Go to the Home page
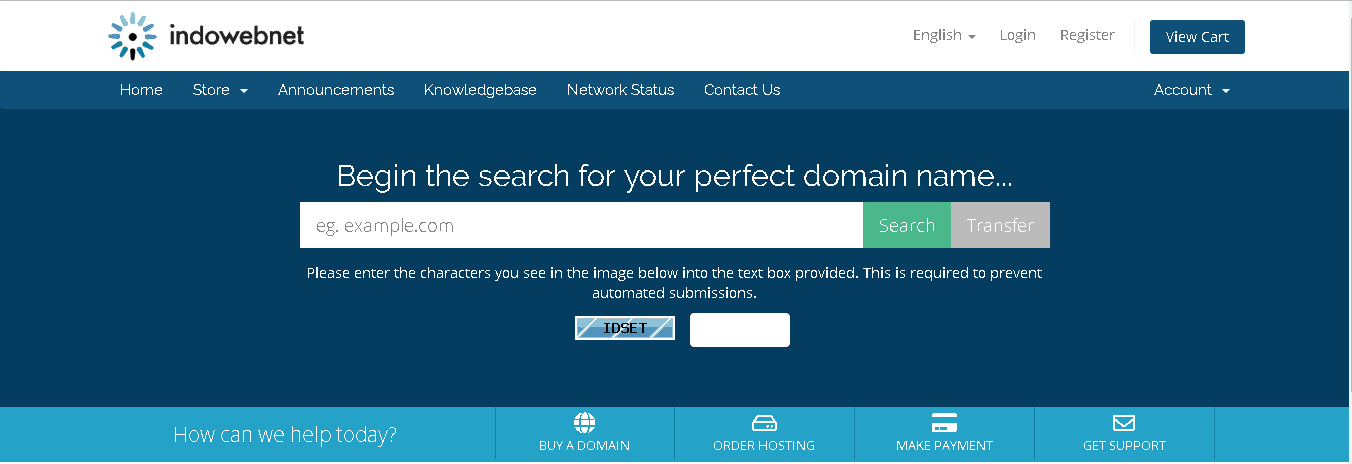Viewport: 1352px width, 464px height. 141,90
